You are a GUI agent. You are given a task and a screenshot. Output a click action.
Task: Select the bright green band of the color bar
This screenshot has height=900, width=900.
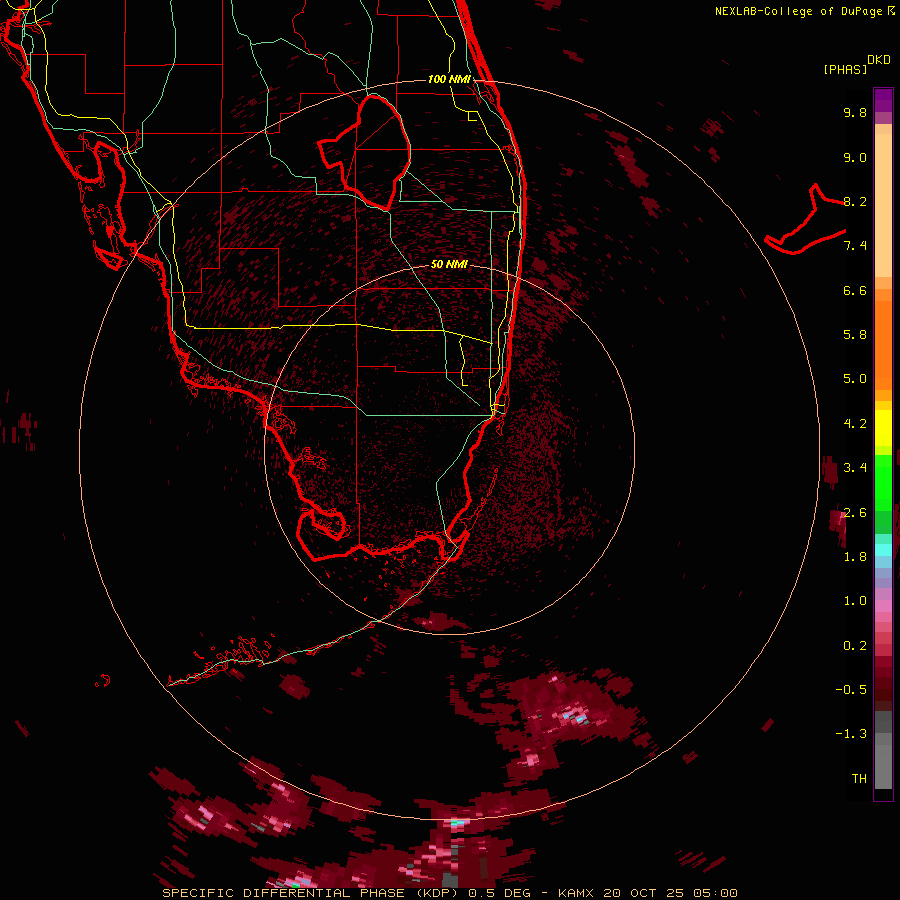(x=883, y=483)
